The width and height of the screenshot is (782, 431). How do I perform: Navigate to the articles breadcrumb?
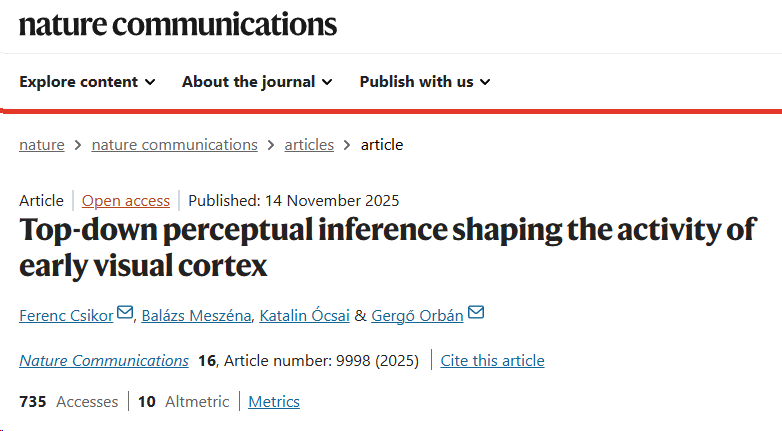click(x=309, y=145)
